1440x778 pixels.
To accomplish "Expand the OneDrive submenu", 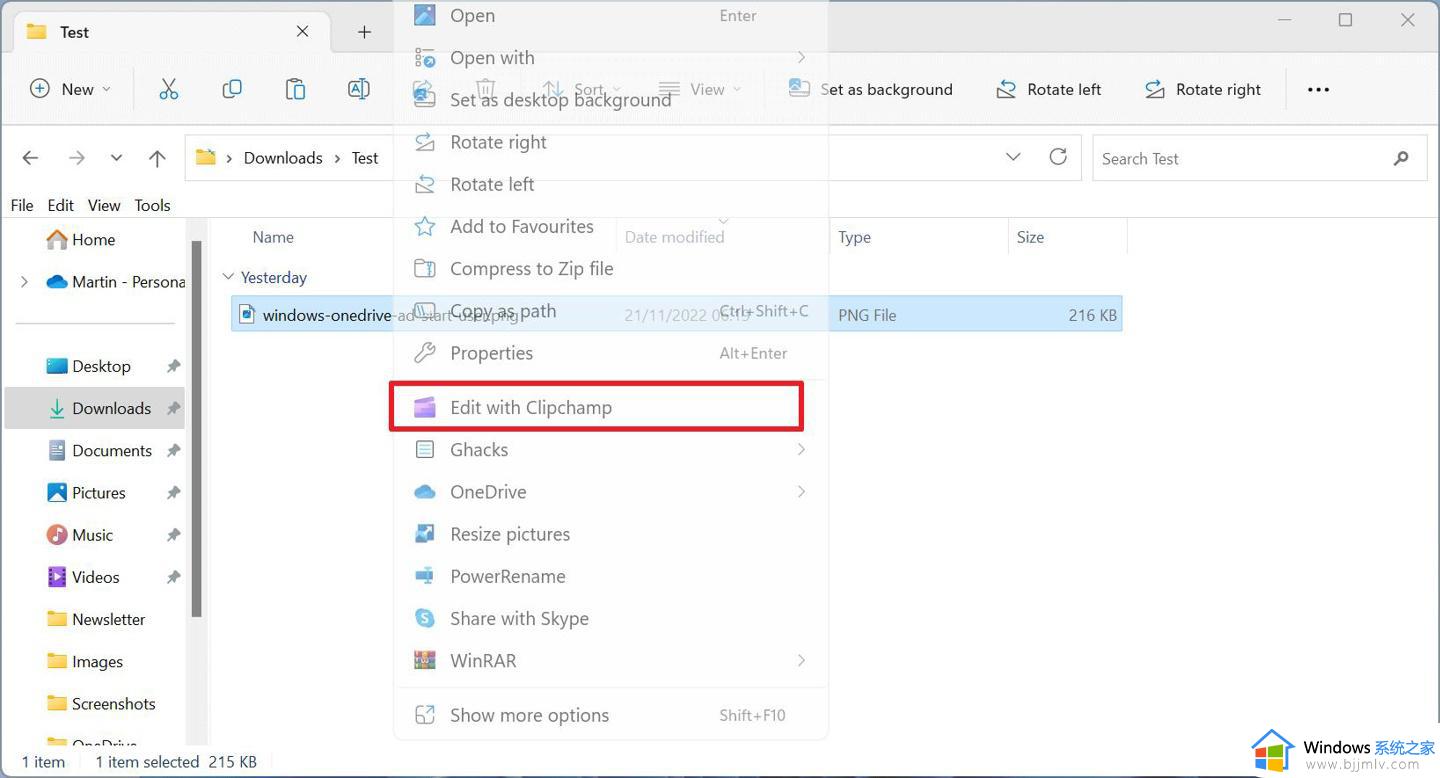I will tap(611, 492).
